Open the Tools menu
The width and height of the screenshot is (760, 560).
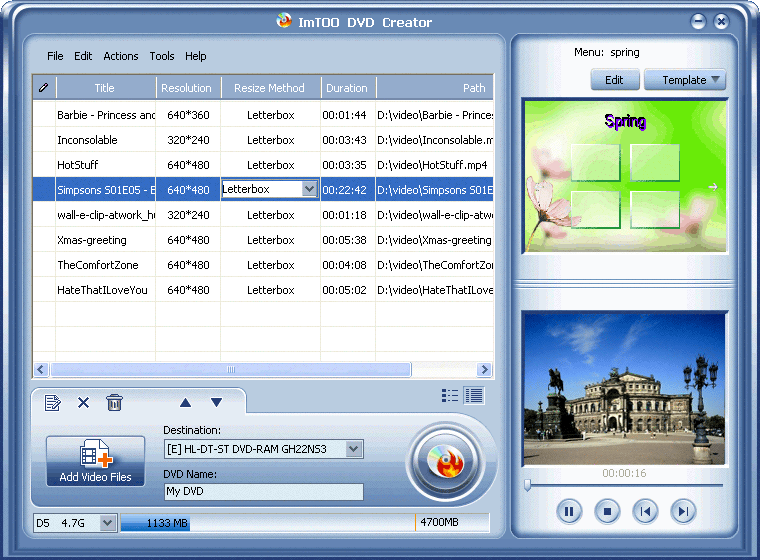point(162,56)
